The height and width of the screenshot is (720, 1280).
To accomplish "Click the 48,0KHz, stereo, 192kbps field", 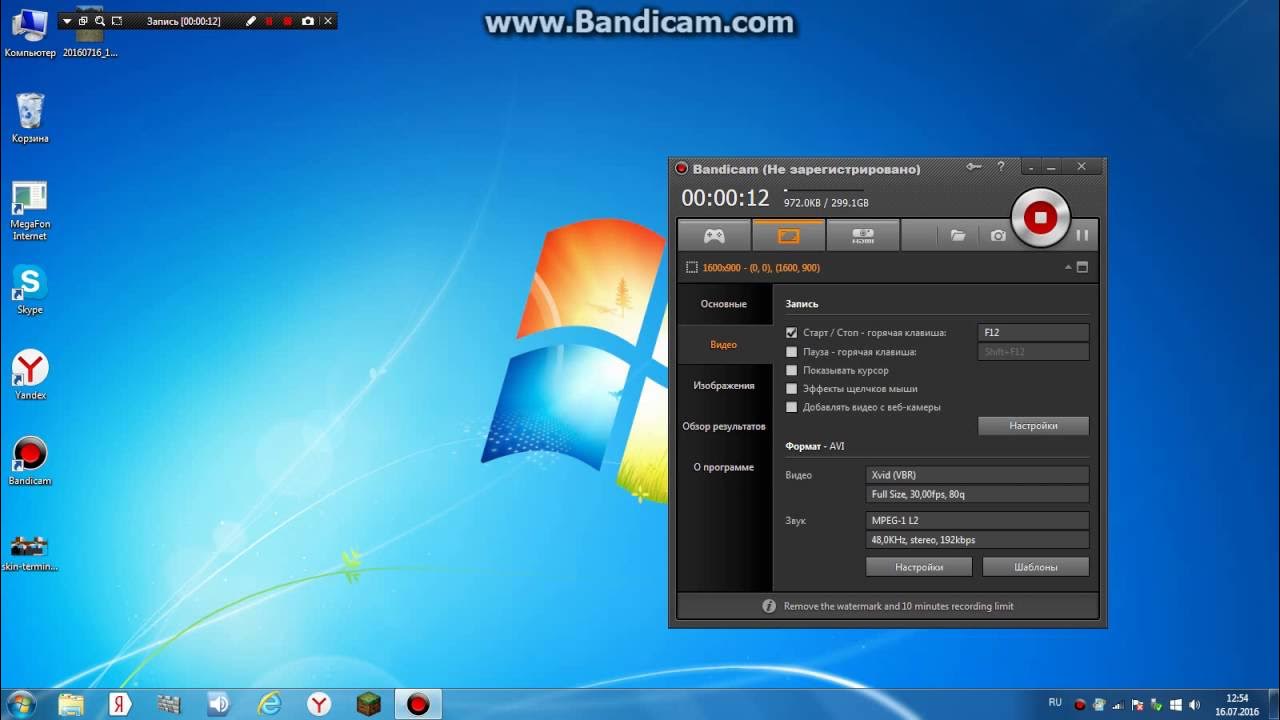I will tap(977, 540).
